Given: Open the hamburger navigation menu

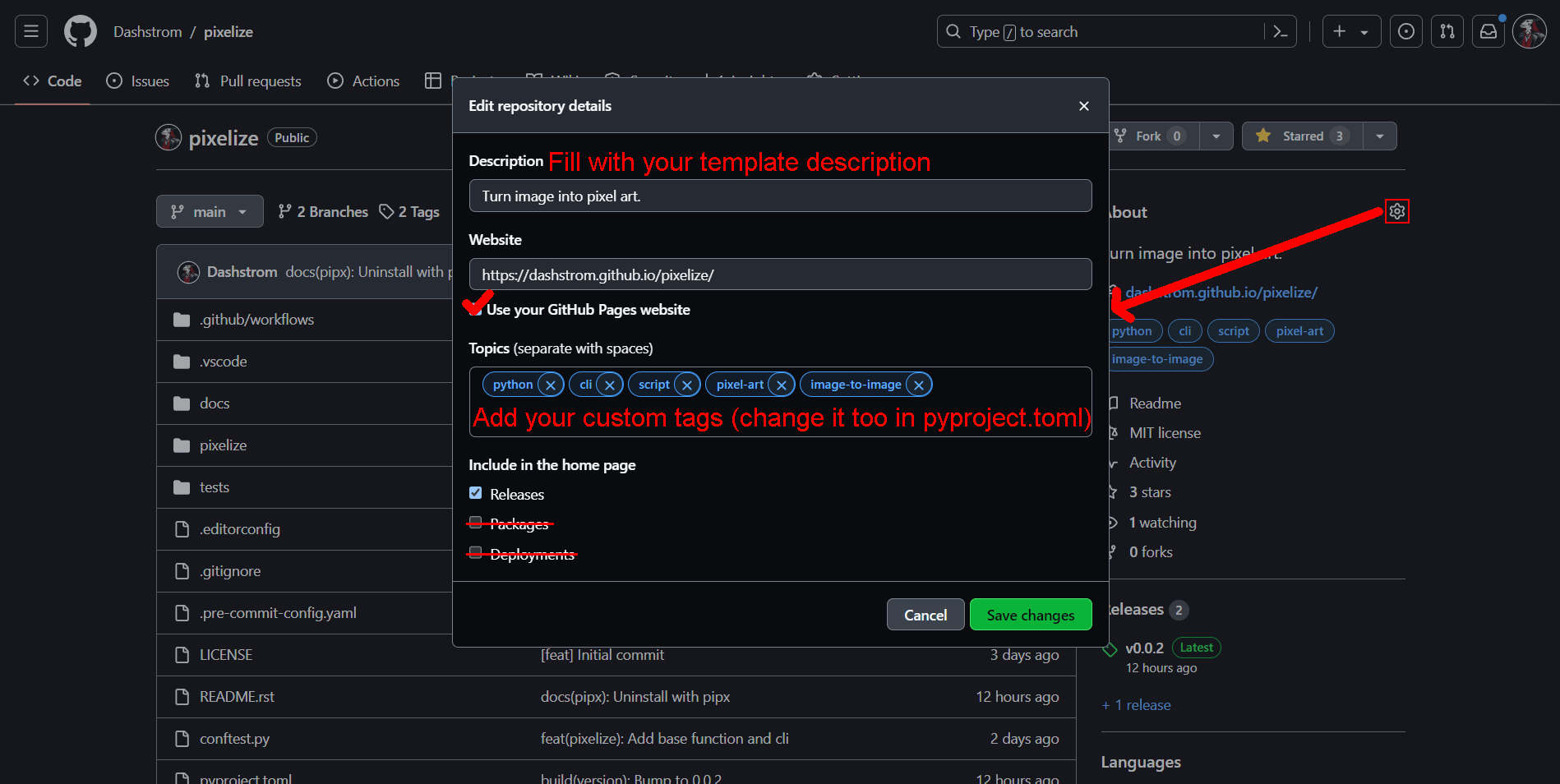Looking at the screenshot, I should (x=31, y=31).
